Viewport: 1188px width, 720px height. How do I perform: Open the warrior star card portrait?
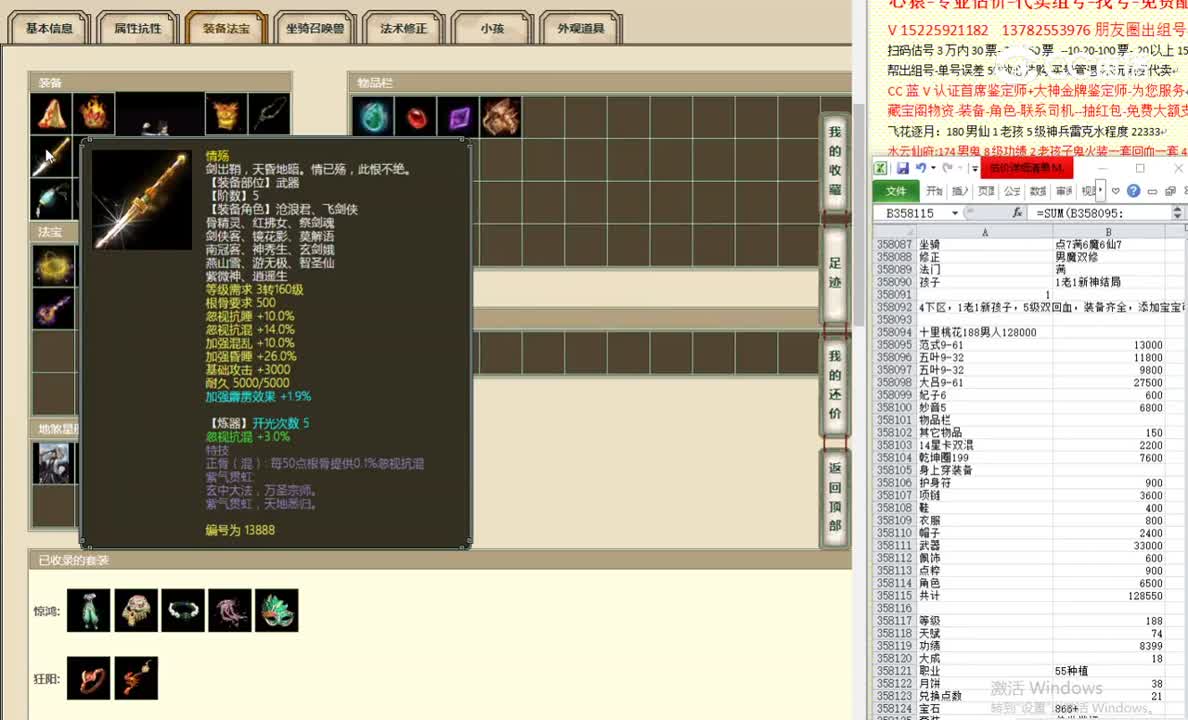(54, 462)
